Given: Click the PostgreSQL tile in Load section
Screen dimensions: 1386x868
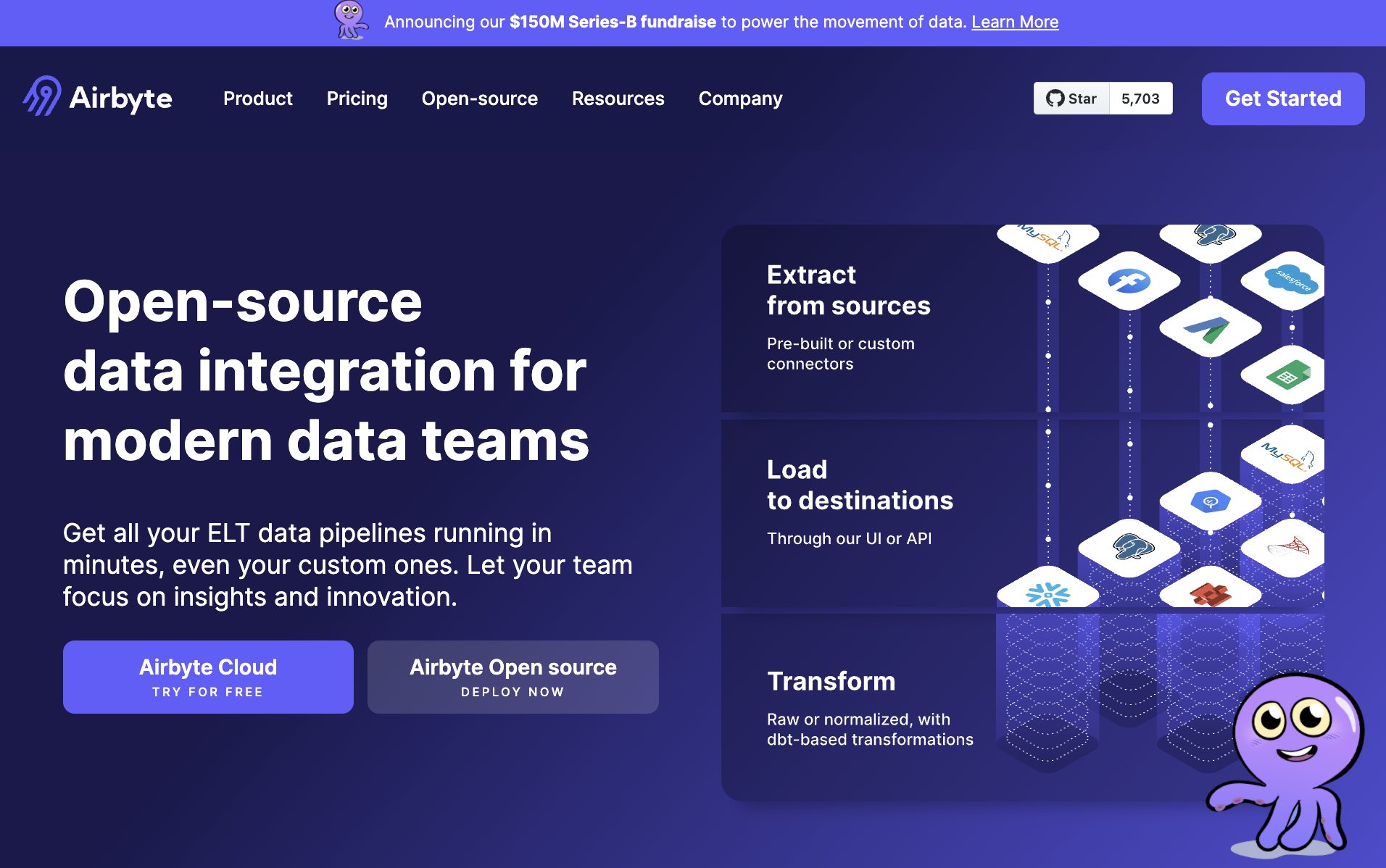Looking at the screenshot, I should 1129,548.
